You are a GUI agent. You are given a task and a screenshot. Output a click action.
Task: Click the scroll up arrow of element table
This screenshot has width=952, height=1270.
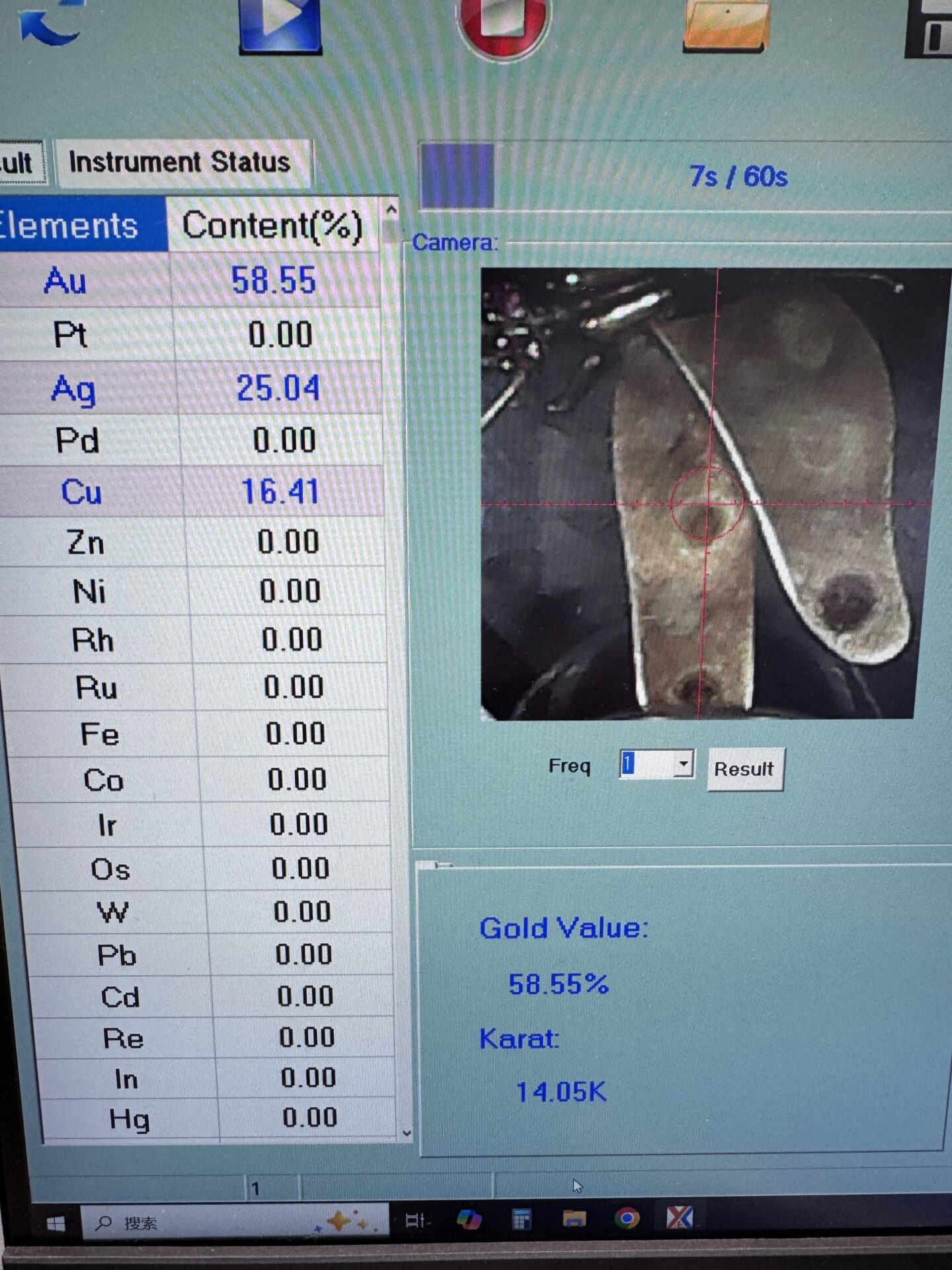point(391,211)
